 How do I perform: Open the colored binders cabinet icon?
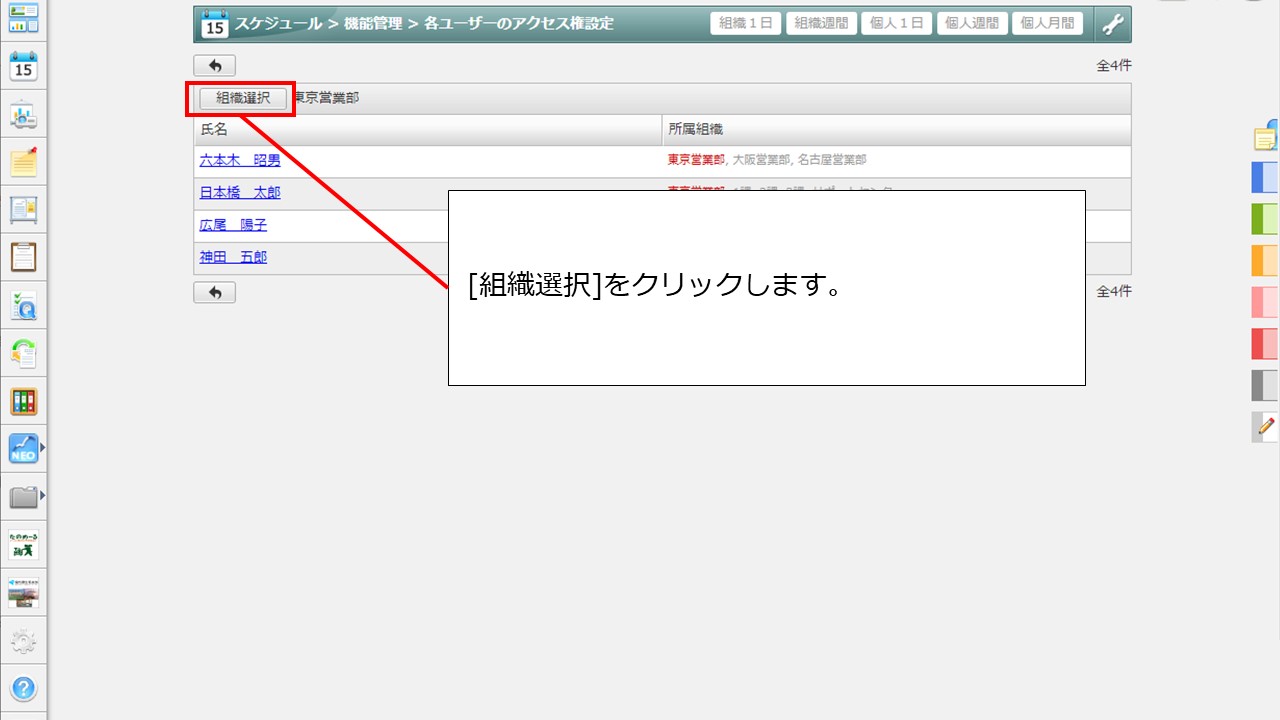(23, 402)
